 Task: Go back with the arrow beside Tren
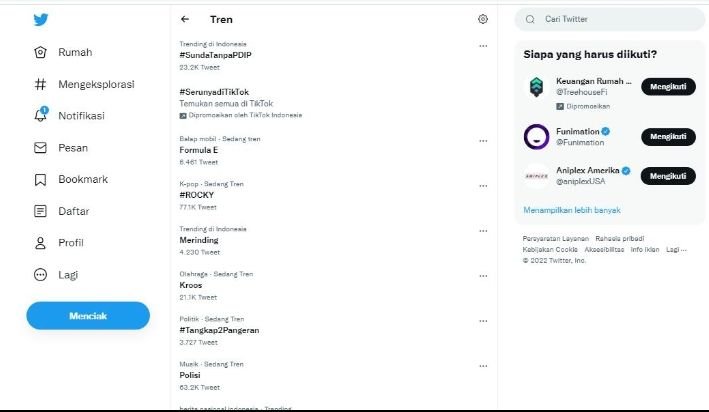pyautogui.click(x=184, y=19)
